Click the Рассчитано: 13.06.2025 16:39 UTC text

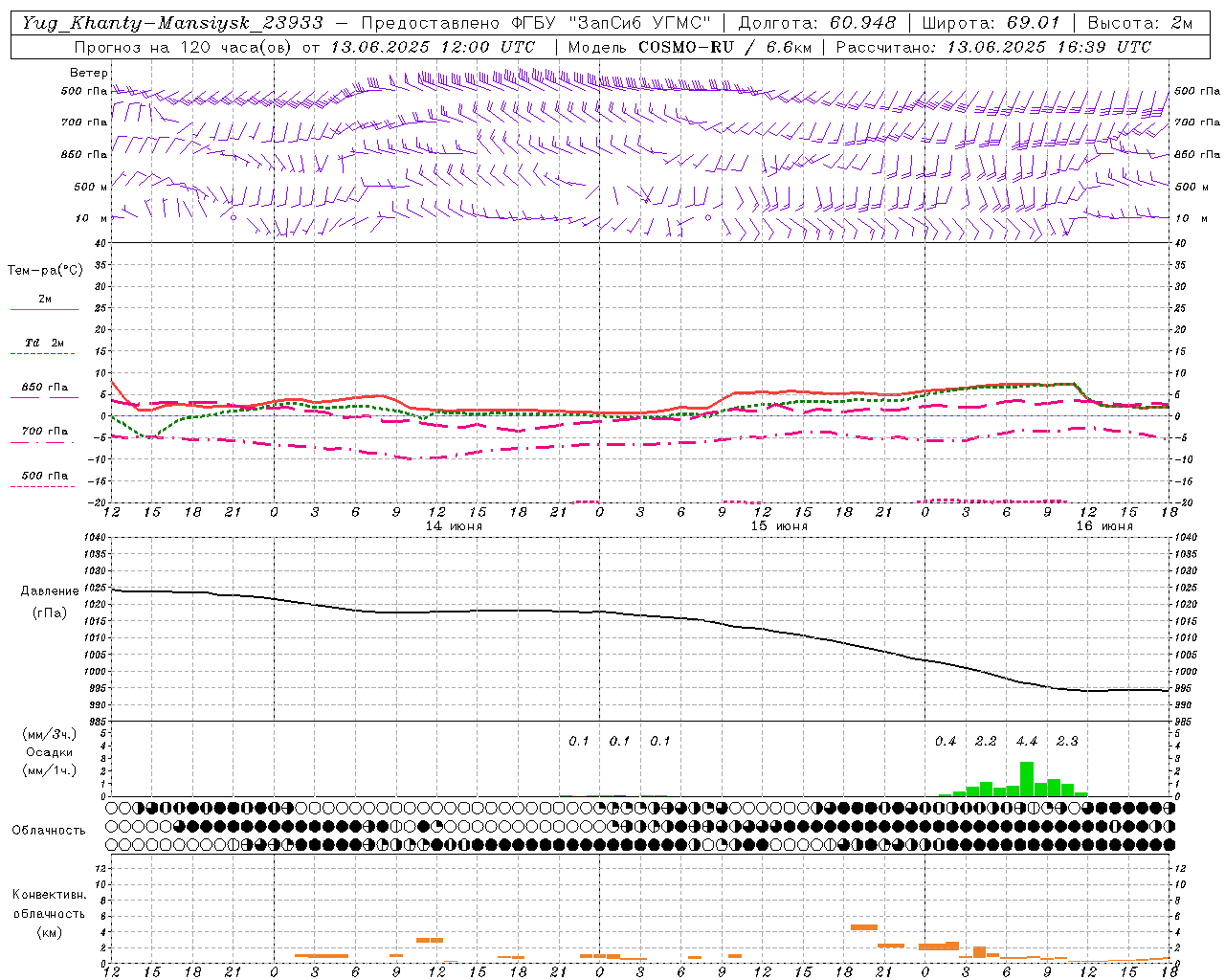[993, 47]
